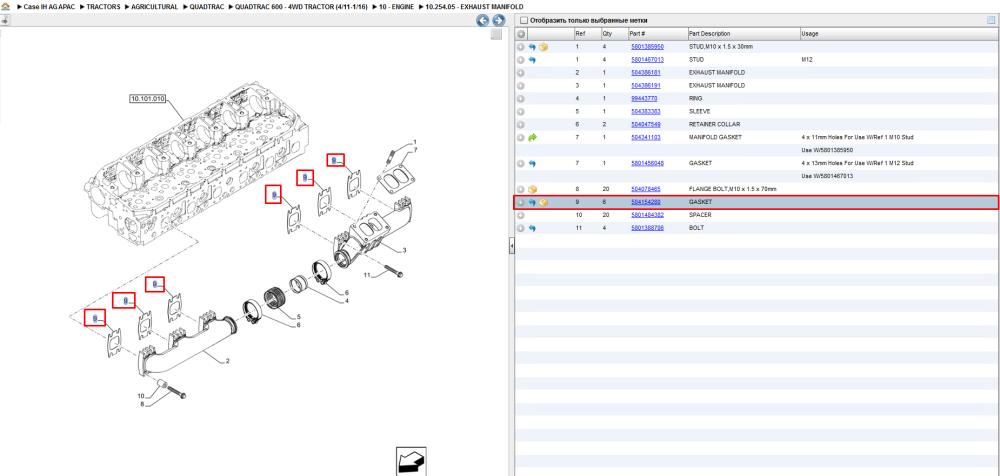Click the circle icon in the table header
Screen dimensions: 1000x476
(521, 34)
